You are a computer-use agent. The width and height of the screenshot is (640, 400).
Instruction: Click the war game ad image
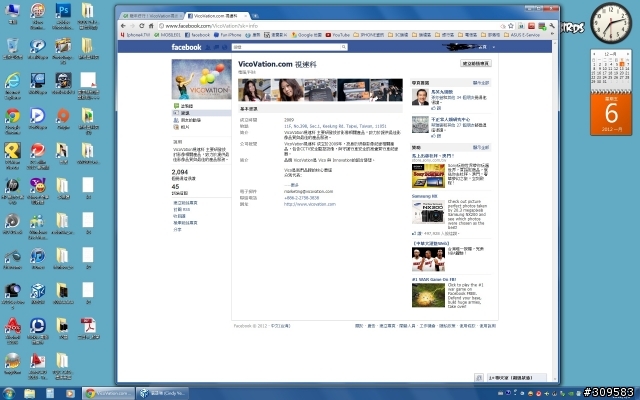428,295
